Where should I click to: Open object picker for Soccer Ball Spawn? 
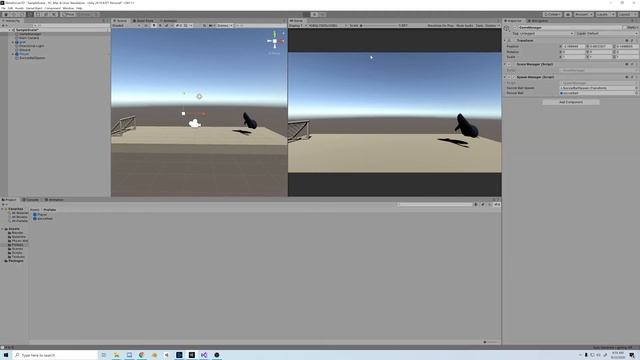coord(636,88)
